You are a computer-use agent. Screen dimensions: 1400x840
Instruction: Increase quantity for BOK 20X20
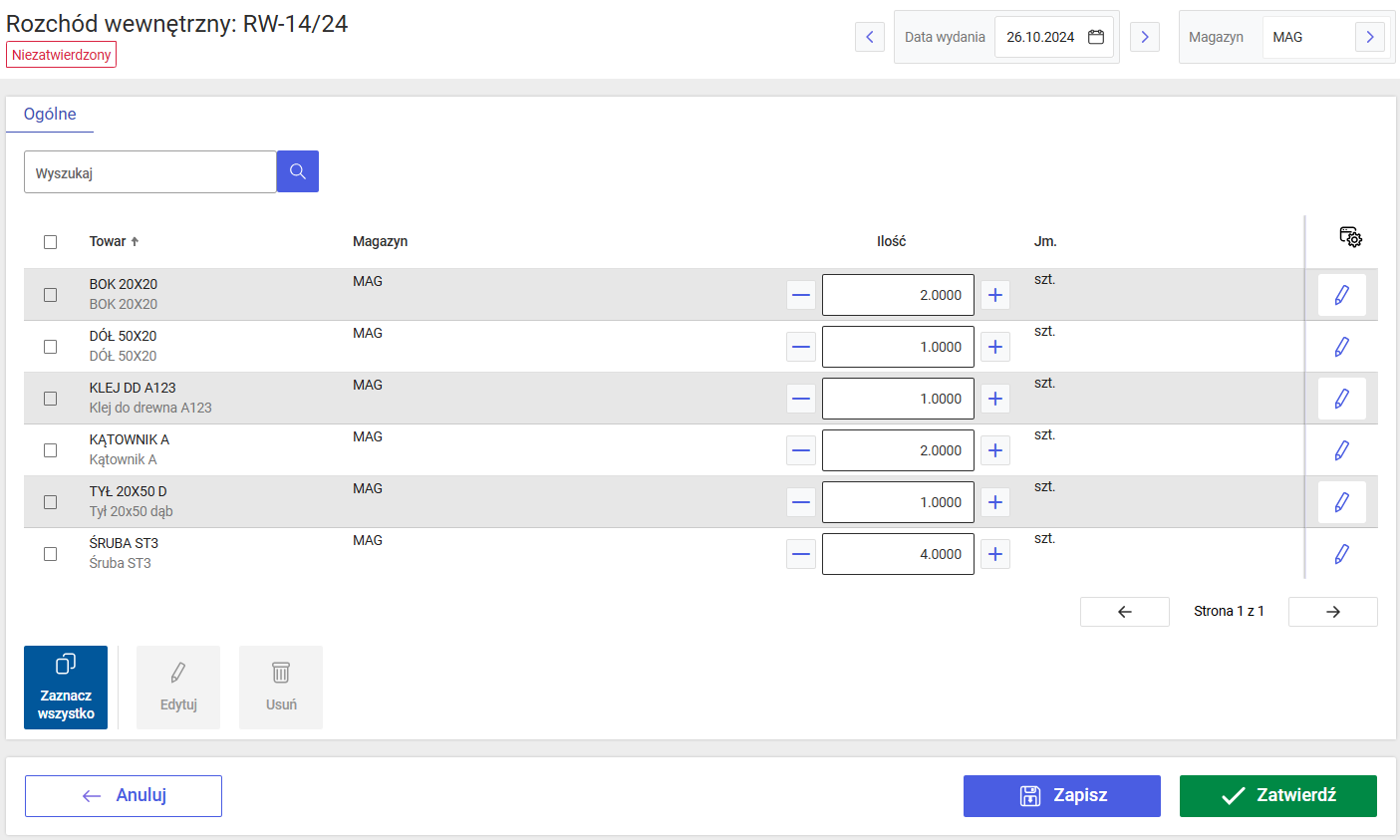point(995,295)
